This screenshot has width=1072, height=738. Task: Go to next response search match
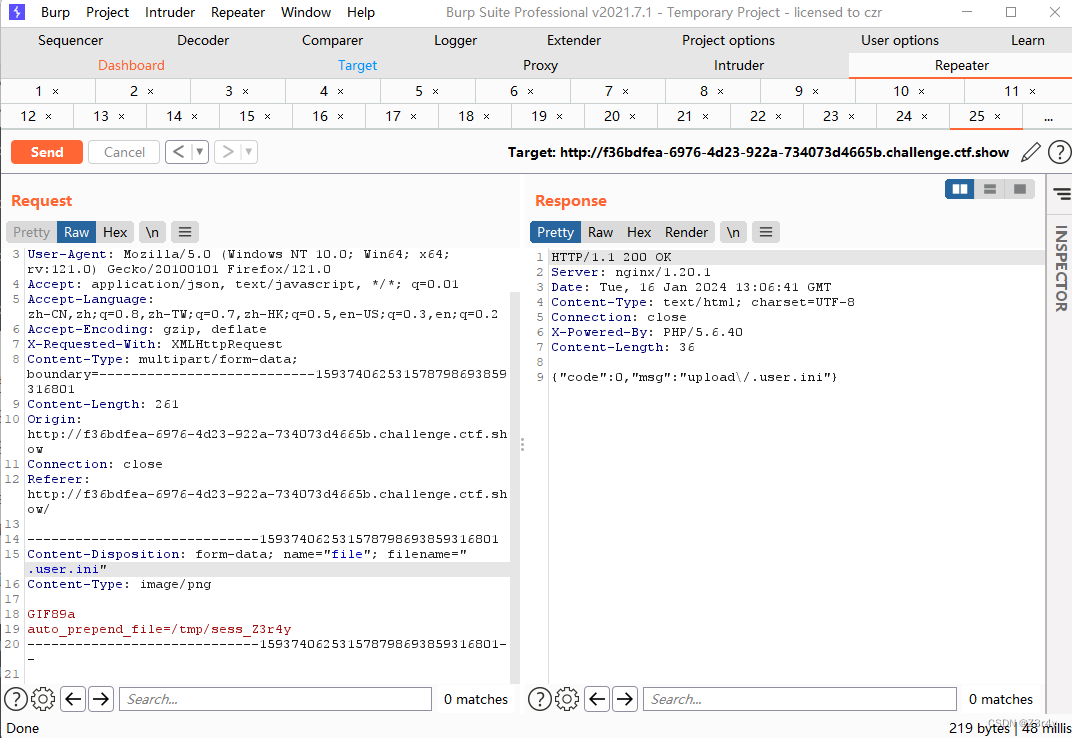click(x=625, y=699)
